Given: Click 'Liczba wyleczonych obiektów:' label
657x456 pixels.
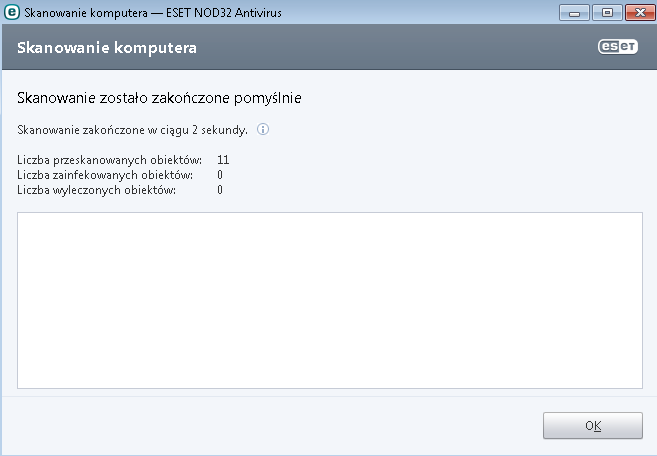Looking at the screenshot, I should click(x=96, y=190).
